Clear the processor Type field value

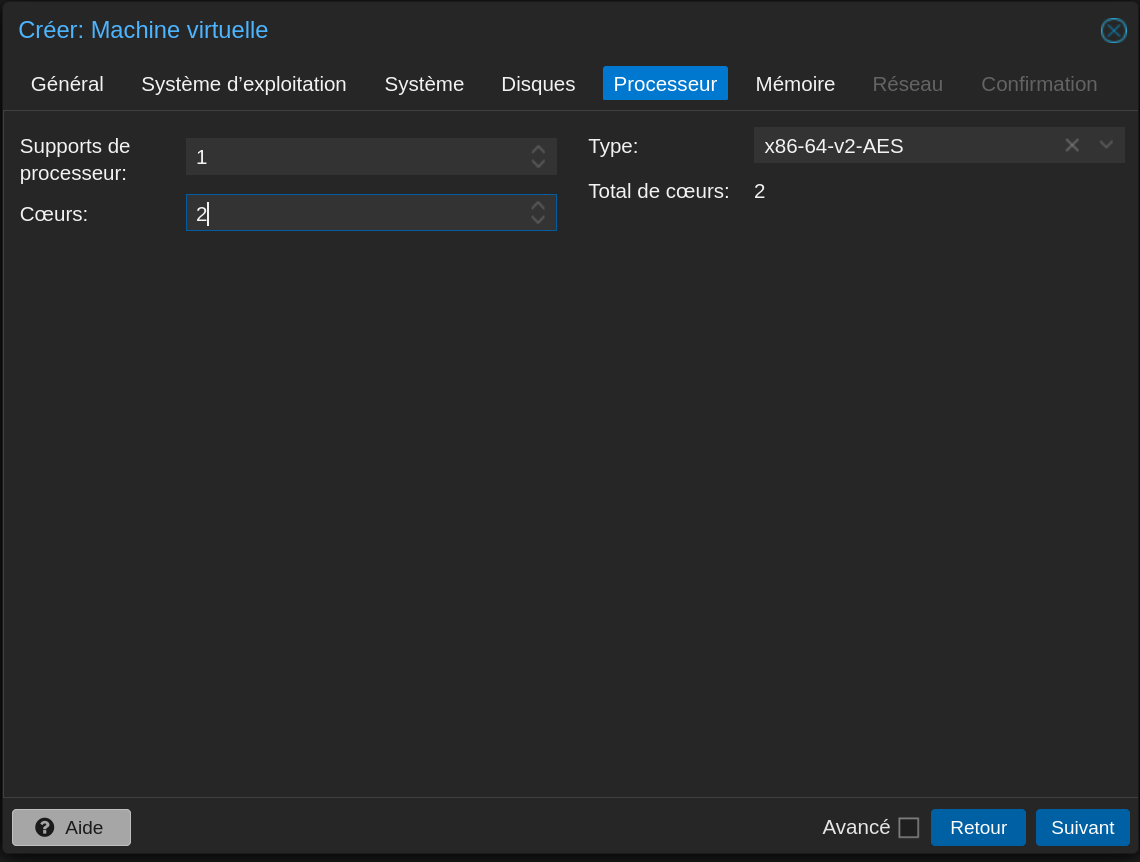pyautogui.click(x=1072, y=145)
